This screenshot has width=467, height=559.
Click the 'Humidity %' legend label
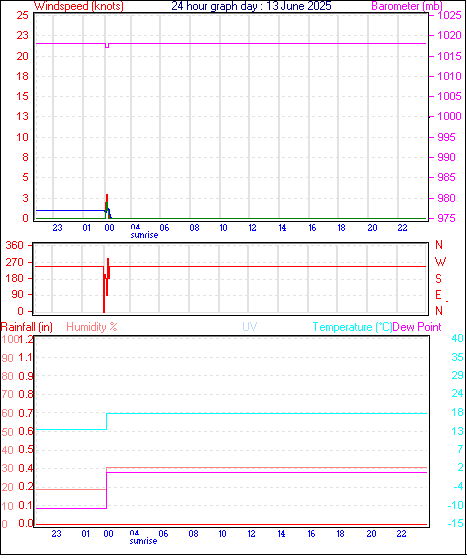click(x=92, y=327)
